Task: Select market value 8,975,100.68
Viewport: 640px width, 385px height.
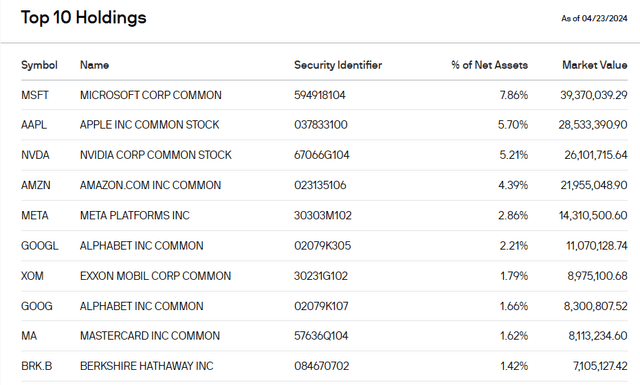Action: (x=598, y=276)
